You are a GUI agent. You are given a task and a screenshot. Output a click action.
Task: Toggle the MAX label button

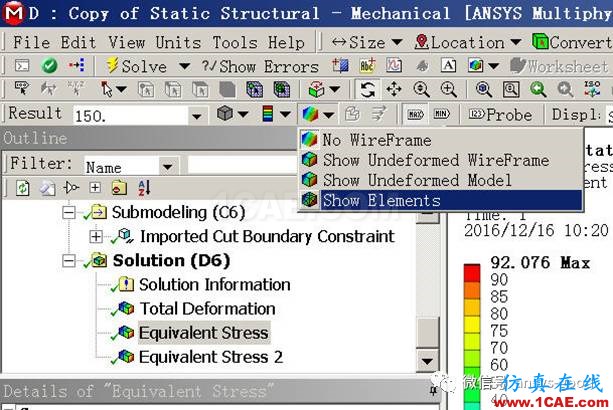click(415, 114)
